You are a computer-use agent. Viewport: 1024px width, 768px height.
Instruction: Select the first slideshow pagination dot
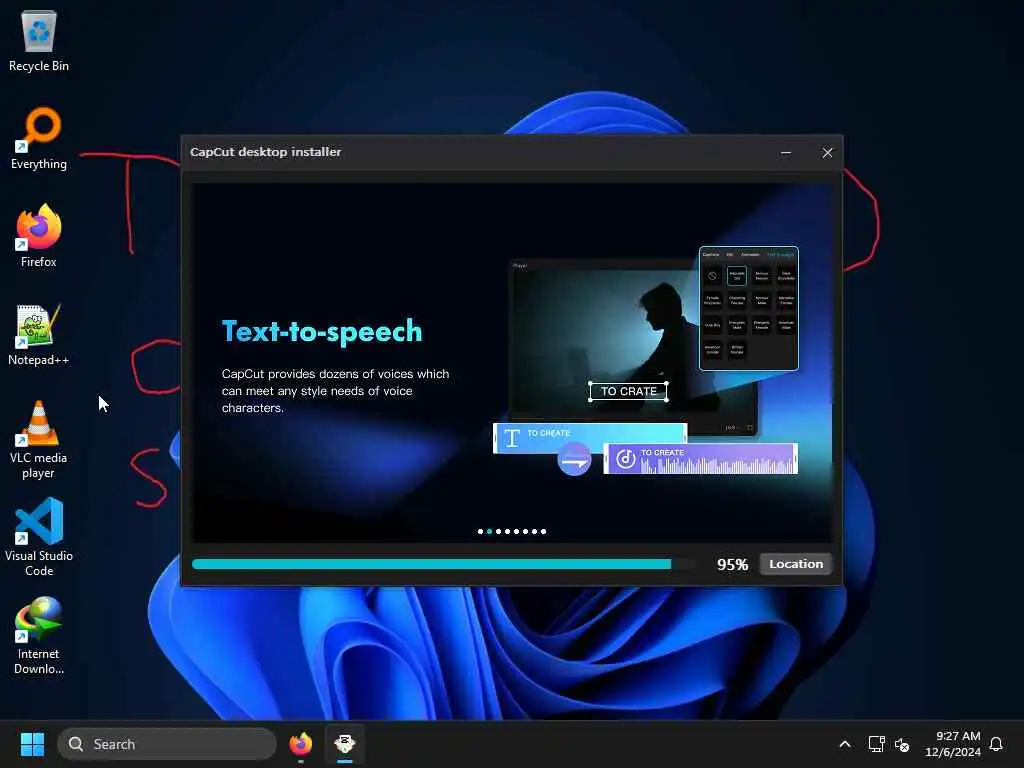click(481, 532)
